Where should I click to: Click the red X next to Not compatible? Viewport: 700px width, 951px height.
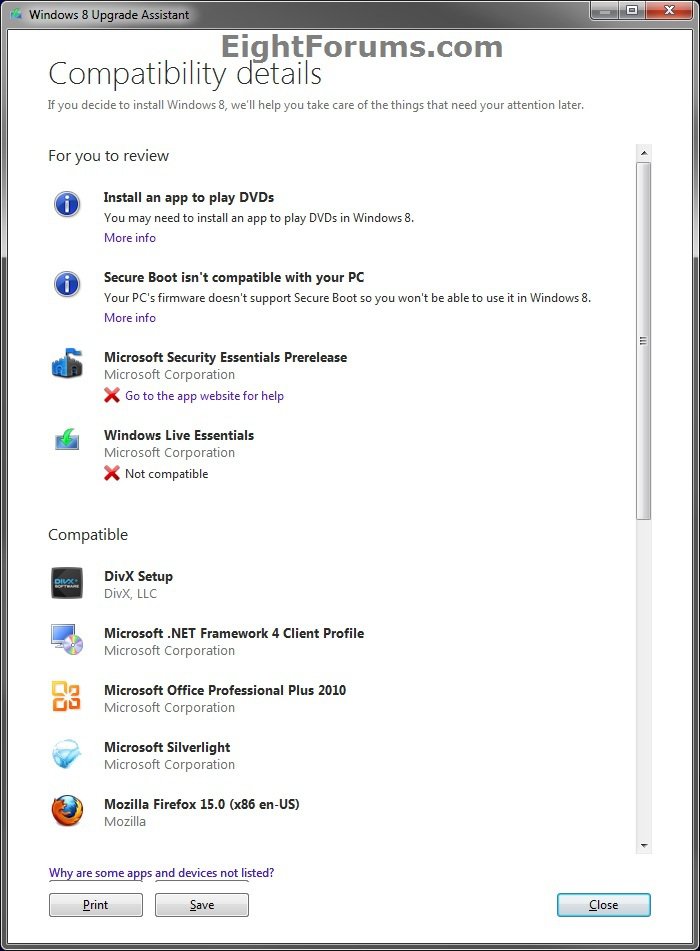[112, 473]
